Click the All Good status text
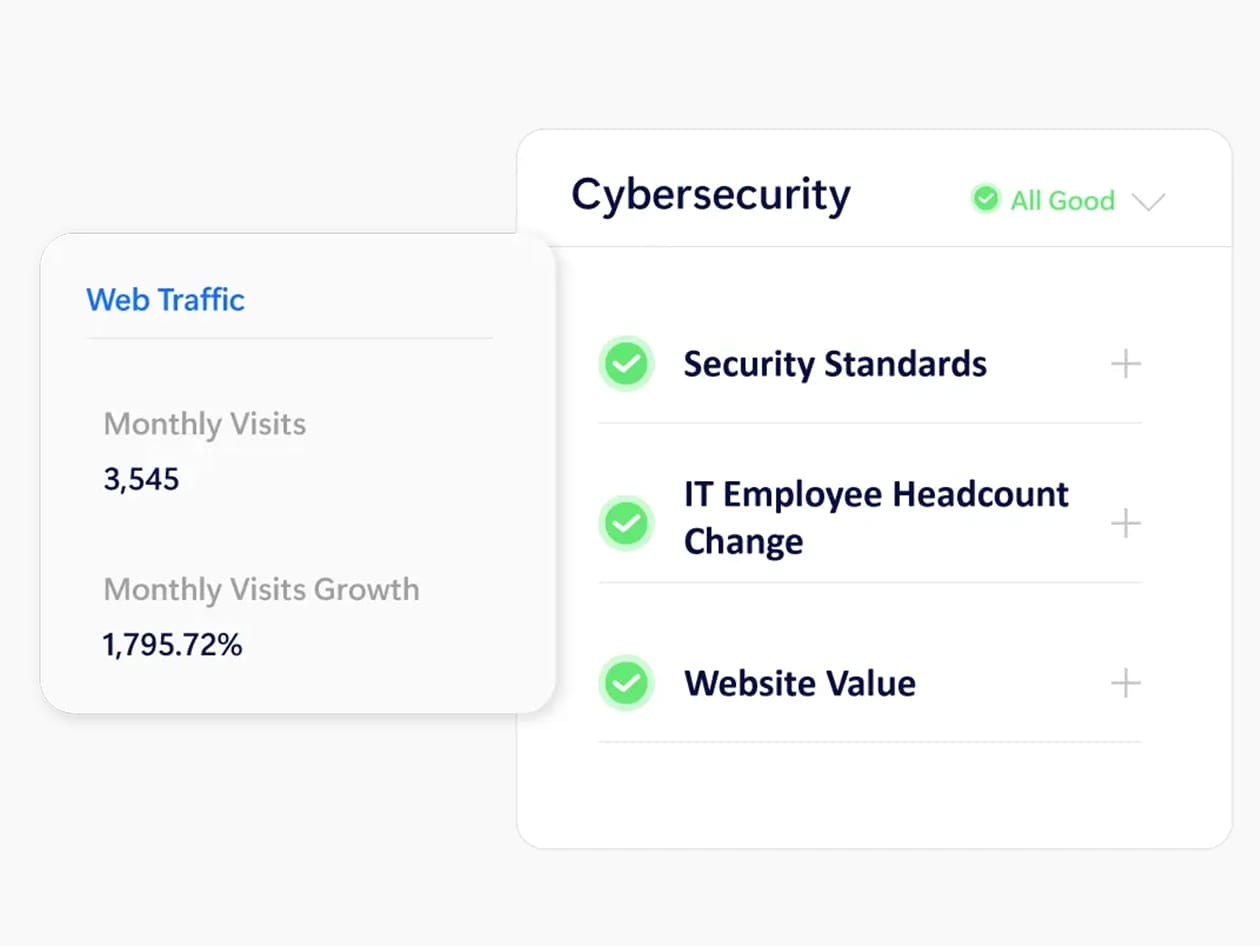 click(1062, 201)
